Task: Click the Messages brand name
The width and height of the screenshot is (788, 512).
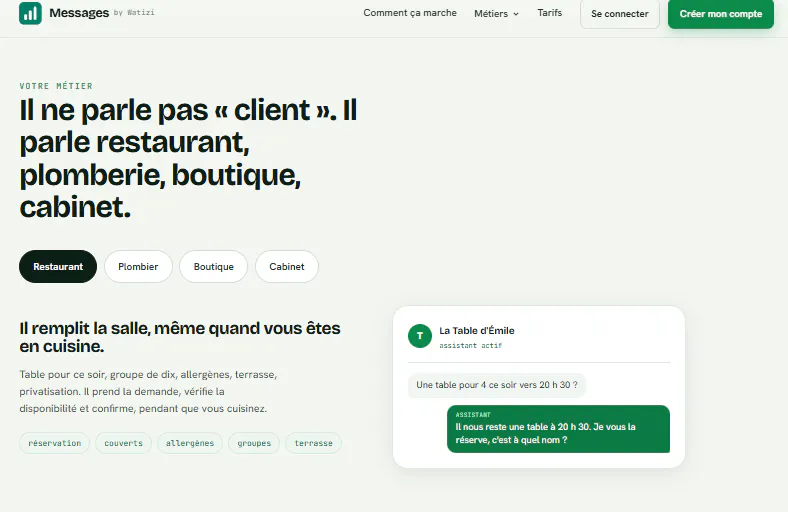Action: tap(79, 13)
